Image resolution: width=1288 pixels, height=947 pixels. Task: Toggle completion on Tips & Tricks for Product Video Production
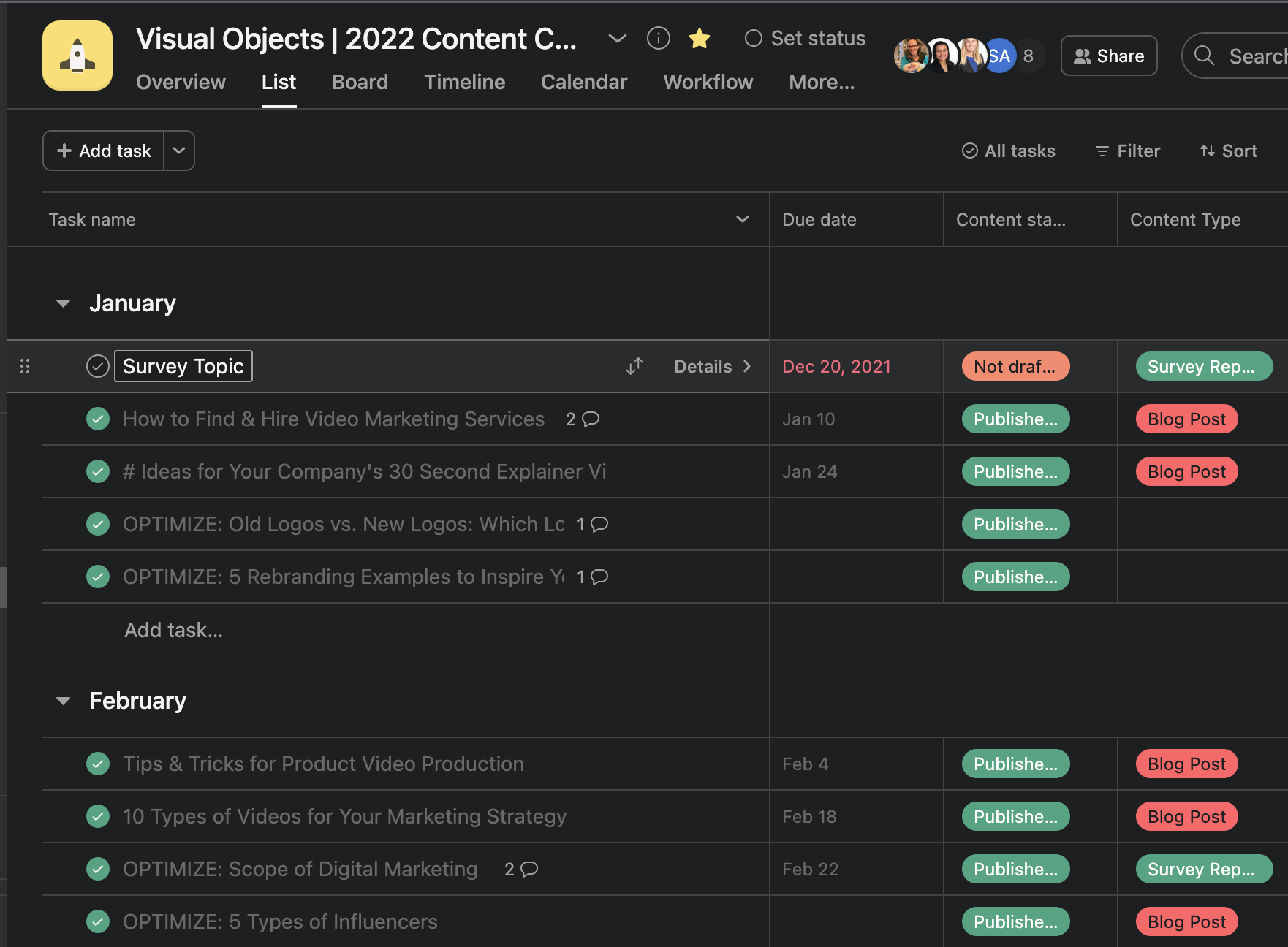97,764
